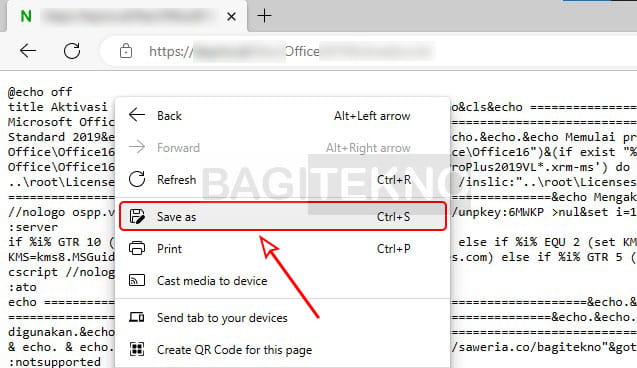
Task: Click the left arrow icon beside Back
Action: [x=137, y=115]
